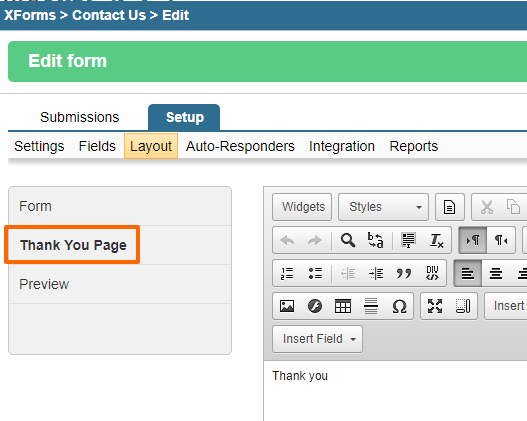This screenshot has height=421, width=527.
Task: Click the Remove Format icon
Action: (x=436, y=240)
